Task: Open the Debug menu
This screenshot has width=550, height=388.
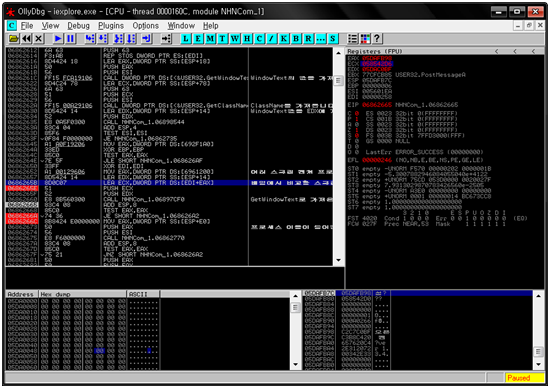Action: pos(78,26)
